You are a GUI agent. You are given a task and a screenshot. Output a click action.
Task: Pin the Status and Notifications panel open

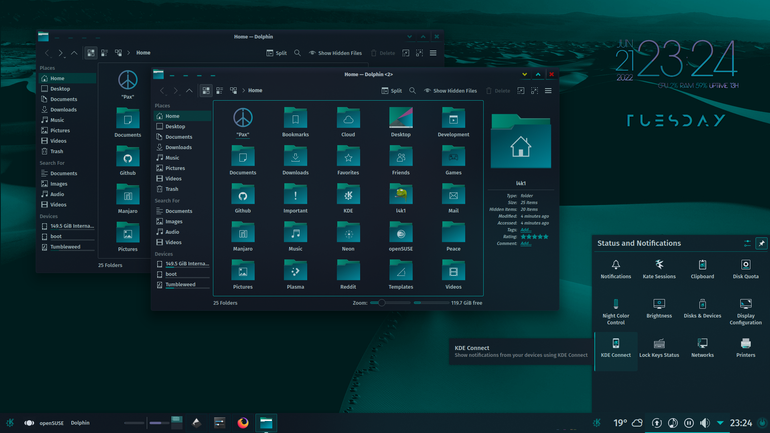click(x=761, y=243)
